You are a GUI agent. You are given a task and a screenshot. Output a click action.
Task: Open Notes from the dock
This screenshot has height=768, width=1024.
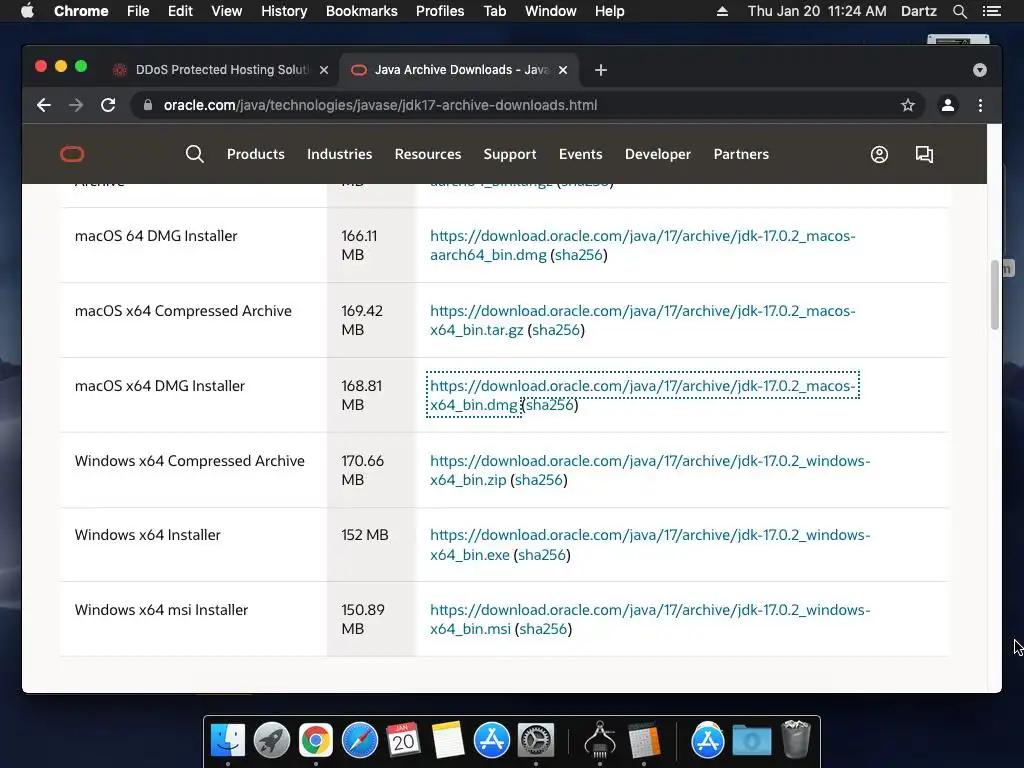(x=447, y=741)
